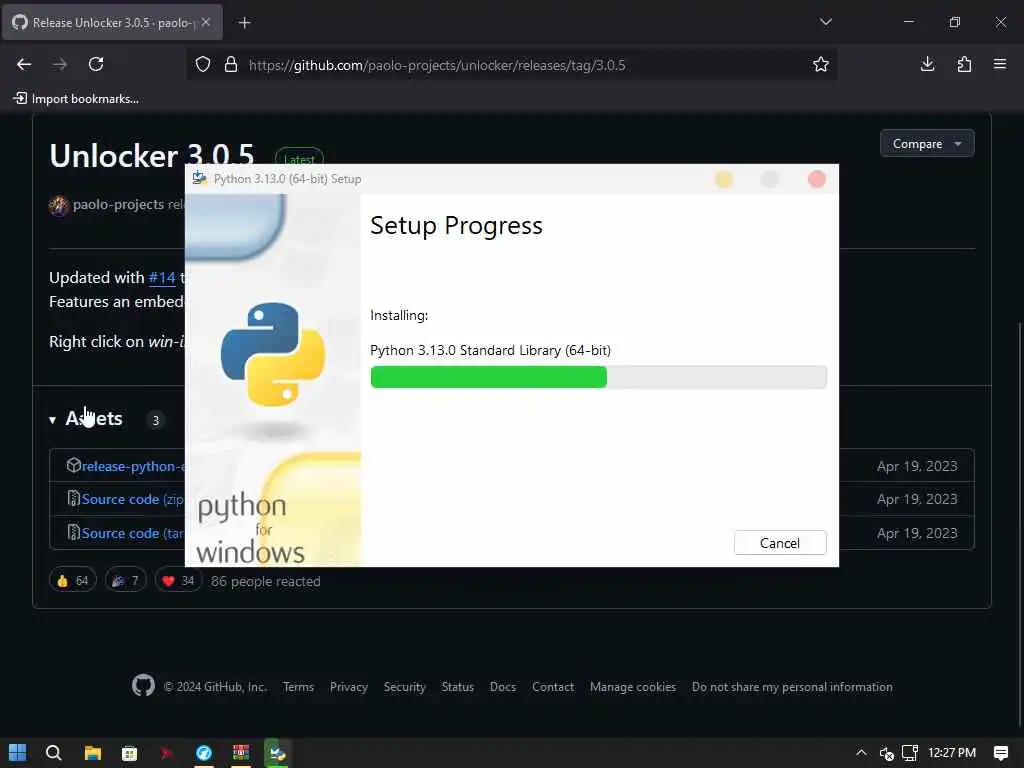The height and width of the screenshot is (768, 1024).
Task: Click the package icon beside release-python asset
Action: (73, 465)
